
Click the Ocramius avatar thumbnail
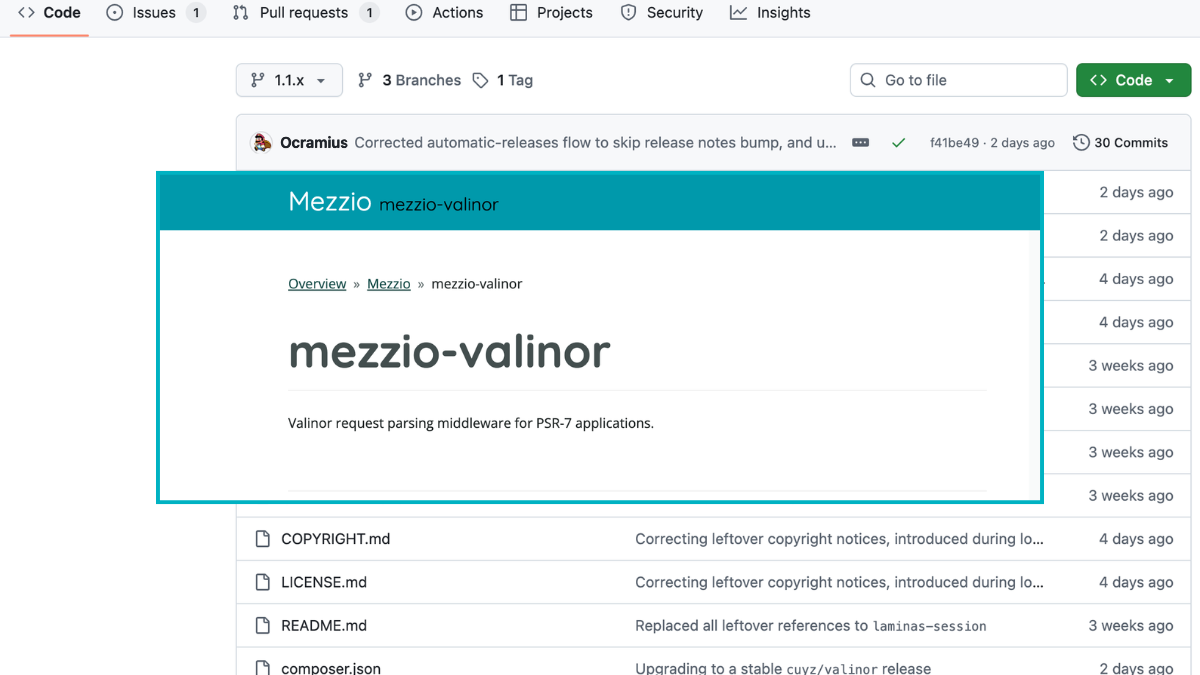[x=262, y=142]
